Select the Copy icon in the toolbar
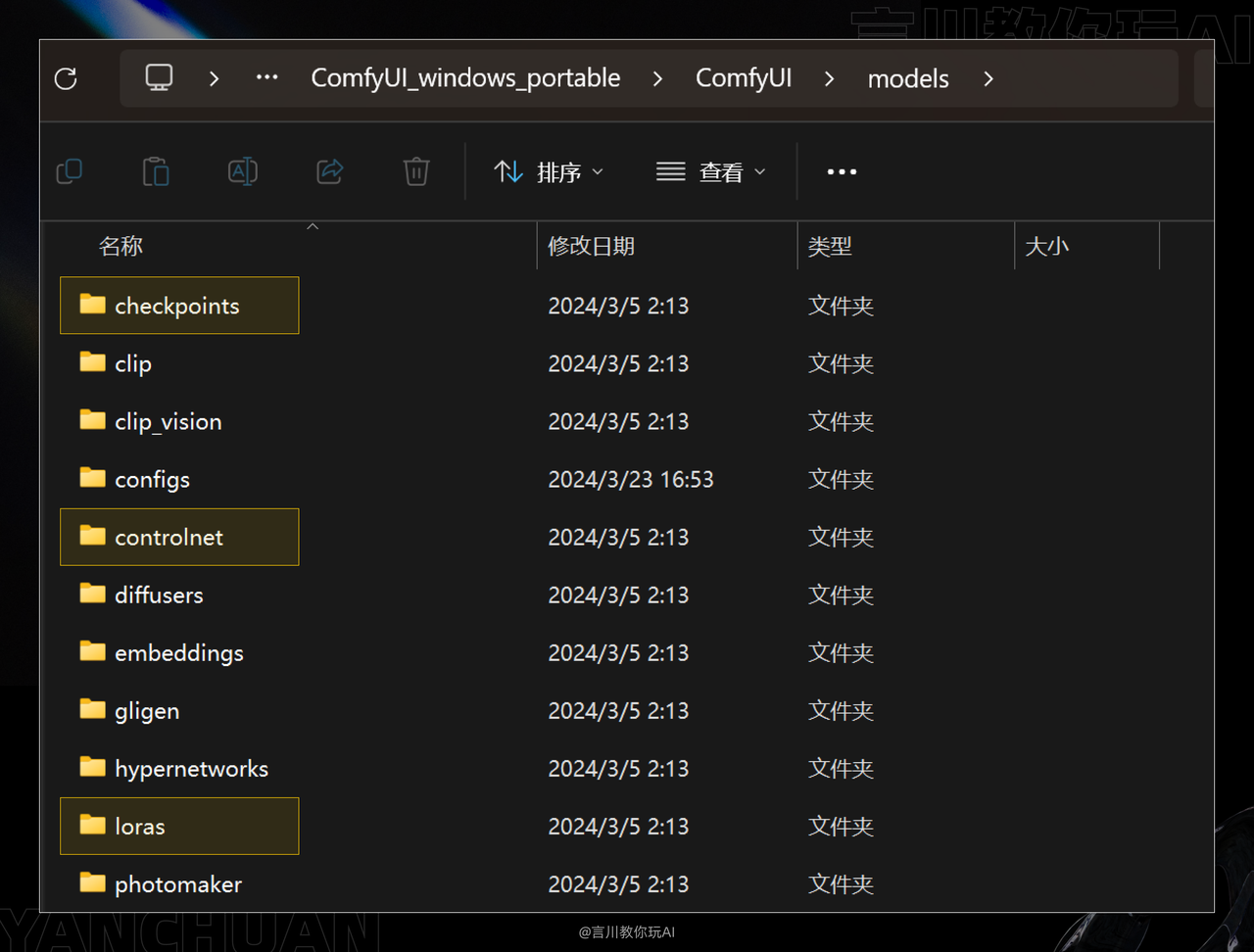 click(x=69, y=170)
